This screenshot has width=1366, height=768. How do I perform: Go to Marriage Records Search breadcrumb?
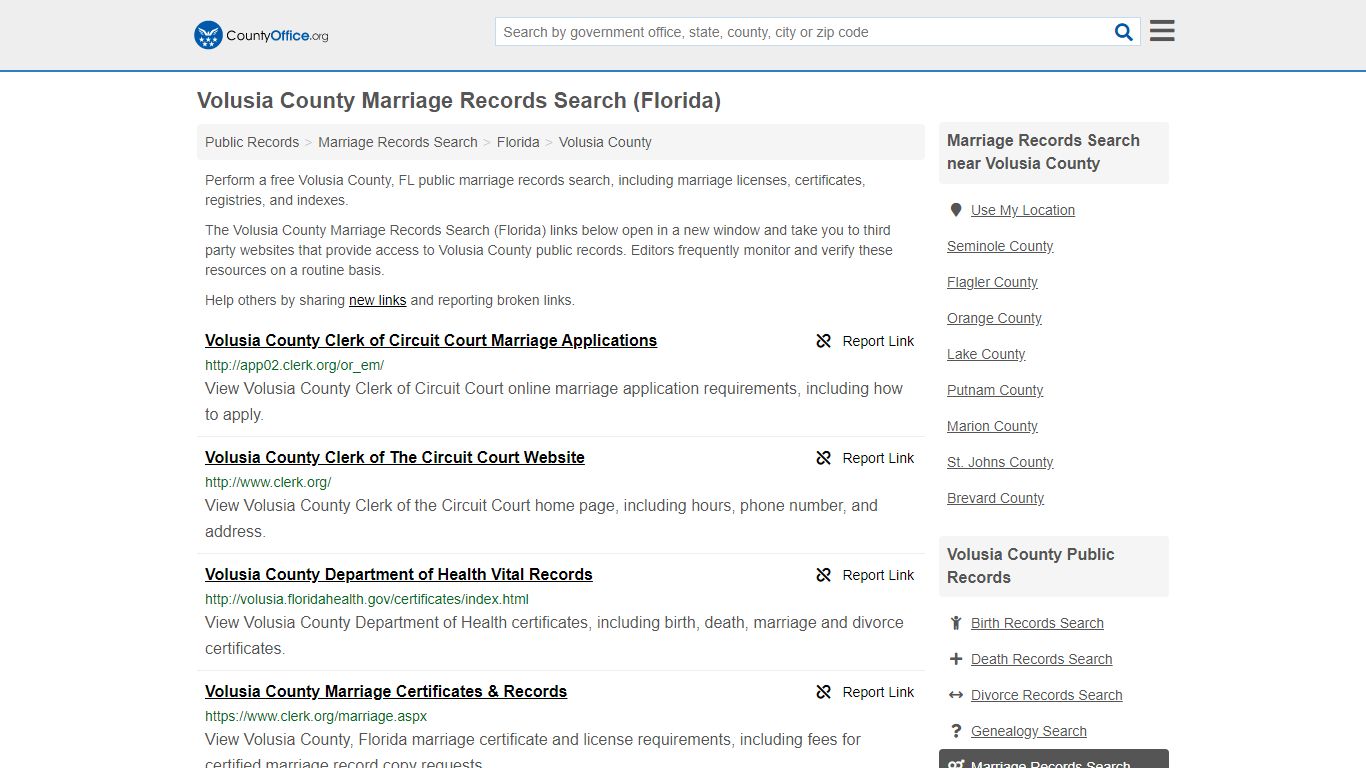[x=398, y=142]
